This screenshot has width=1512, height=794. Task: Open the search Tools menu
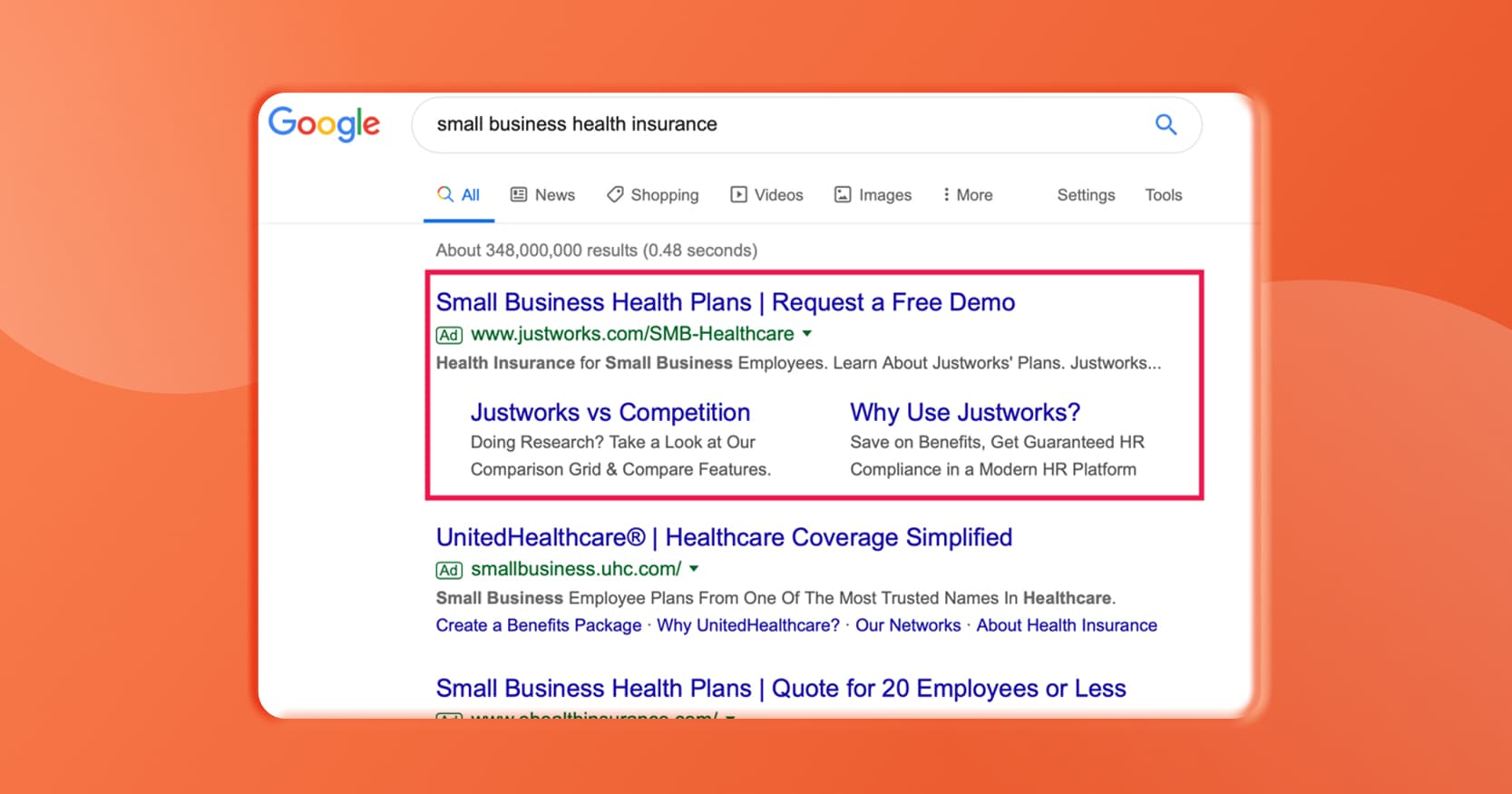tap(1163, 195)
